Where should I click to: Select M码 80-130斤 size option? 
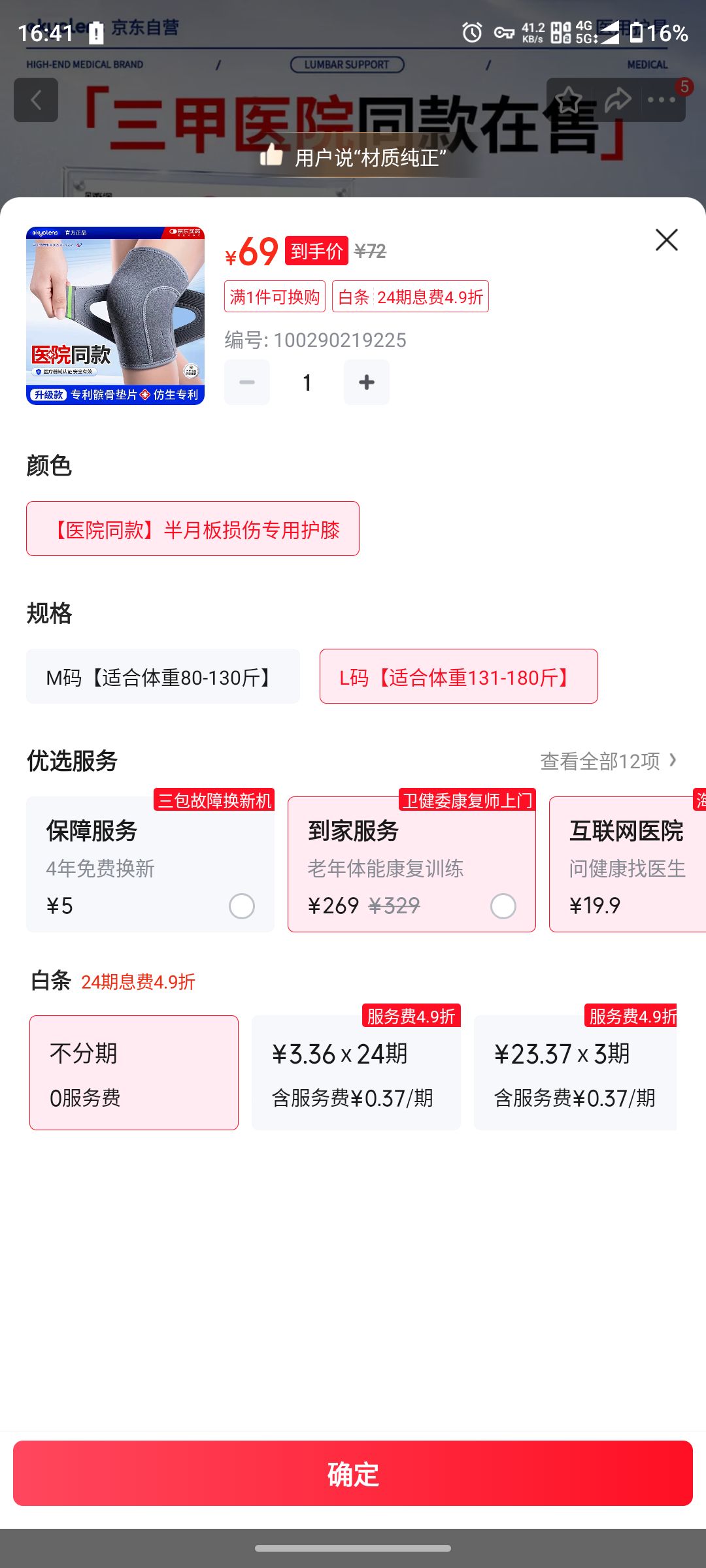(163, 677)
